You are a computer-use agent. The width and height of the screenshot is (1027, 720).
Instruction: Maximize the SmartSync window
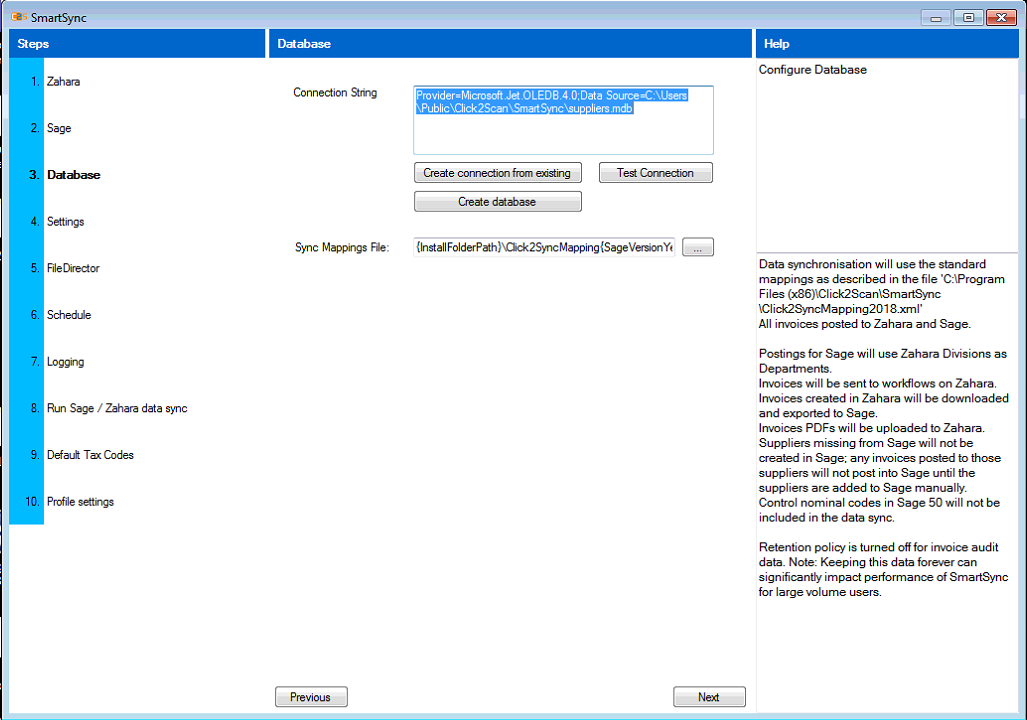coord(968,18)
